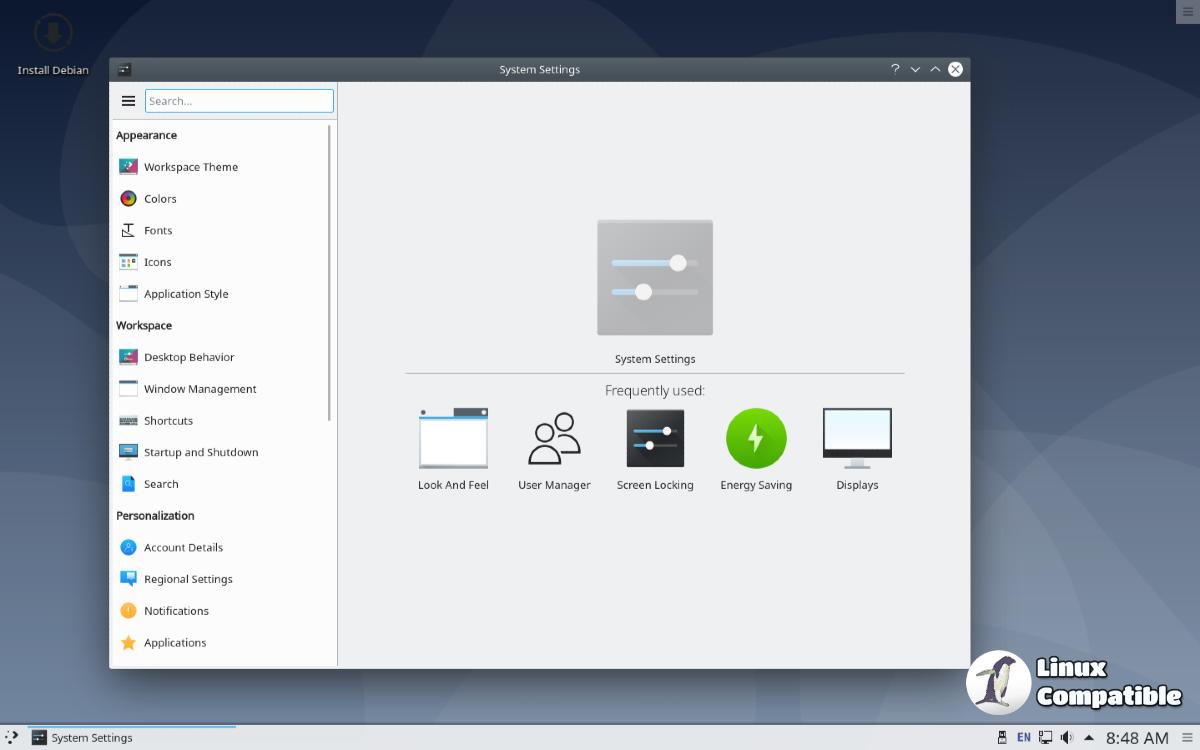Expand hidden system tray icons arrow

click(x=1089, y=738)
